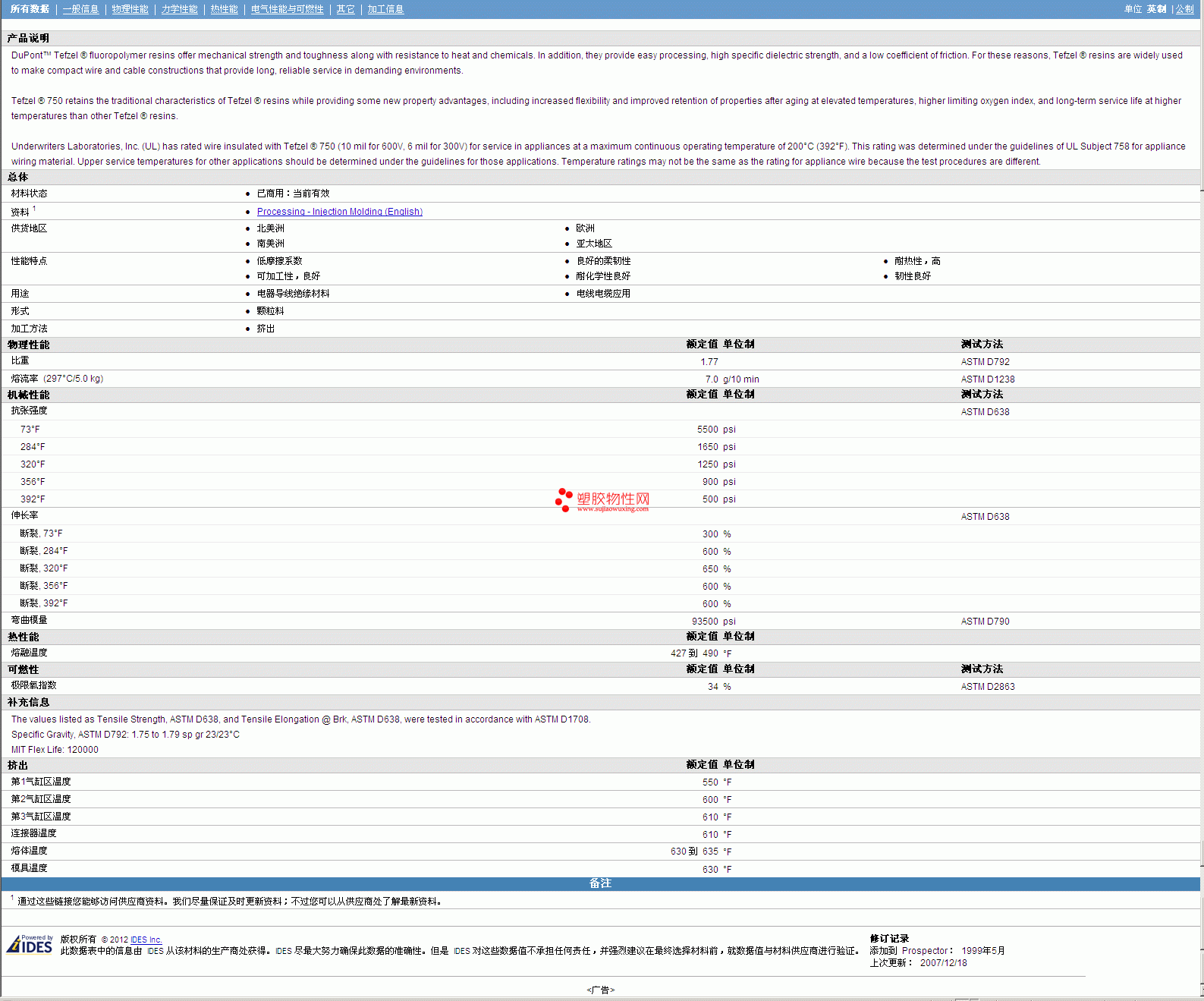The height and width of the screenshot is (1001, 1204).
Task: Click the 电线电缆应用 usage entry
Action: click(x=603, y=294)
